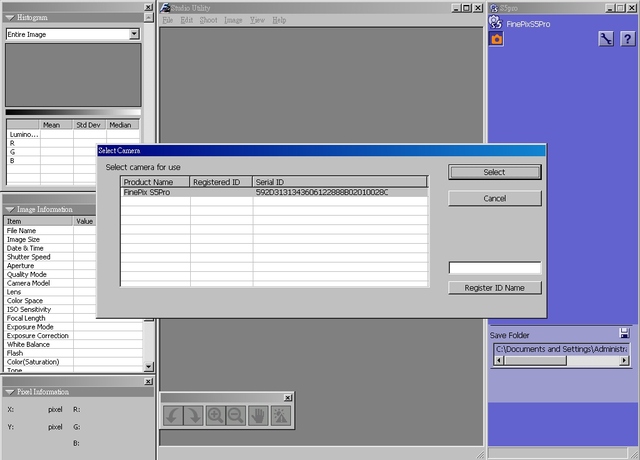Click the Mean column header
640x460 pixels.
[x=56, y=125]
